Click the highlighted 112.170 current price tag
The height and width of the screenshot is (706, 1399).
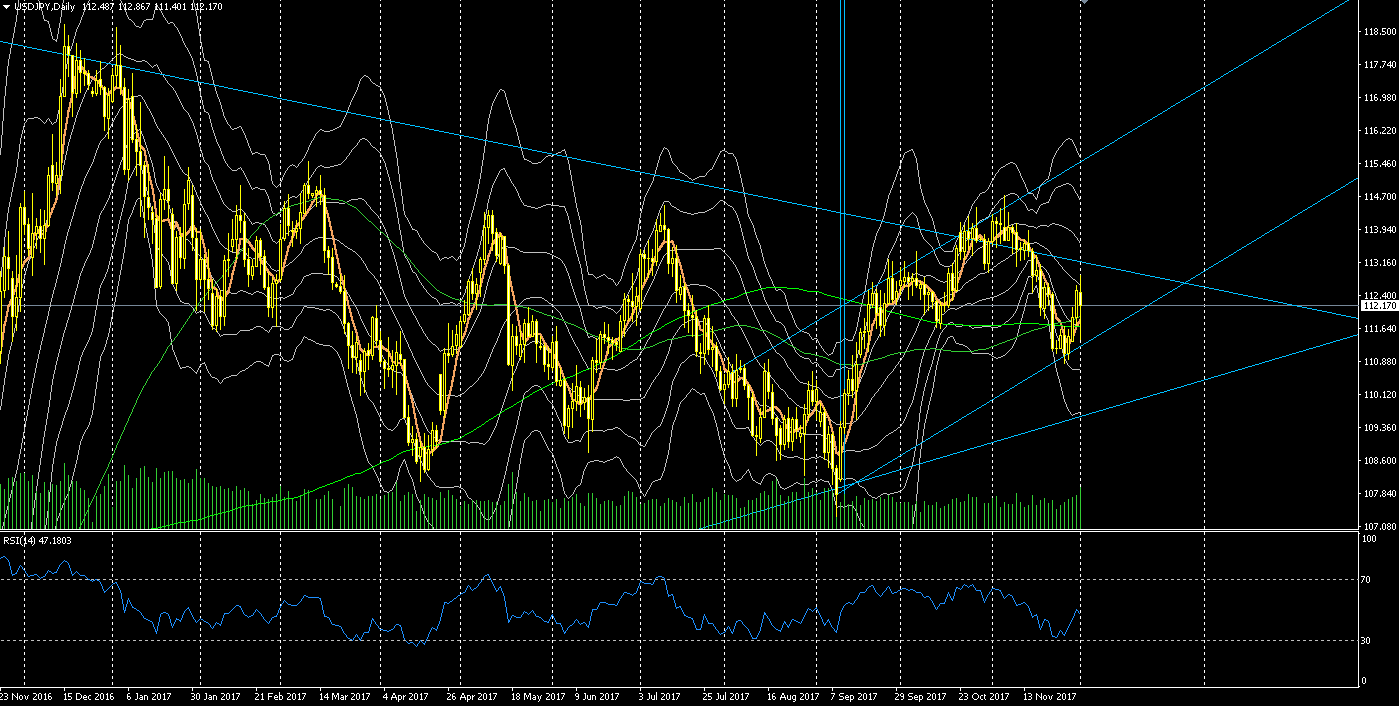coord(1378,306)
